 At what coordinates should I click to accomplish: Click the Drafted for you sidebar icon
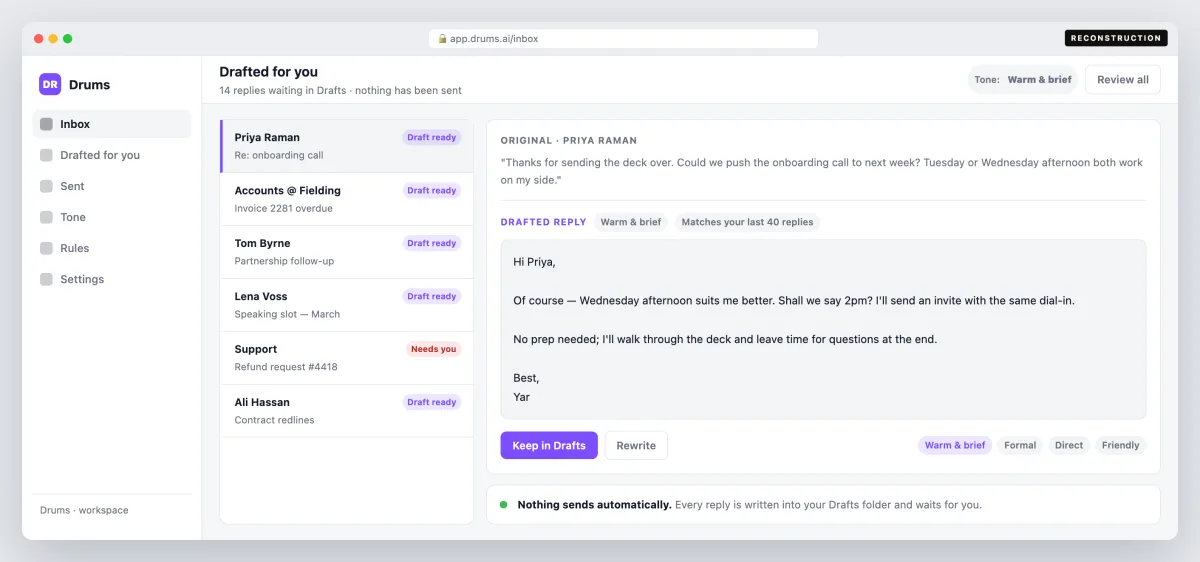point(46,155)
